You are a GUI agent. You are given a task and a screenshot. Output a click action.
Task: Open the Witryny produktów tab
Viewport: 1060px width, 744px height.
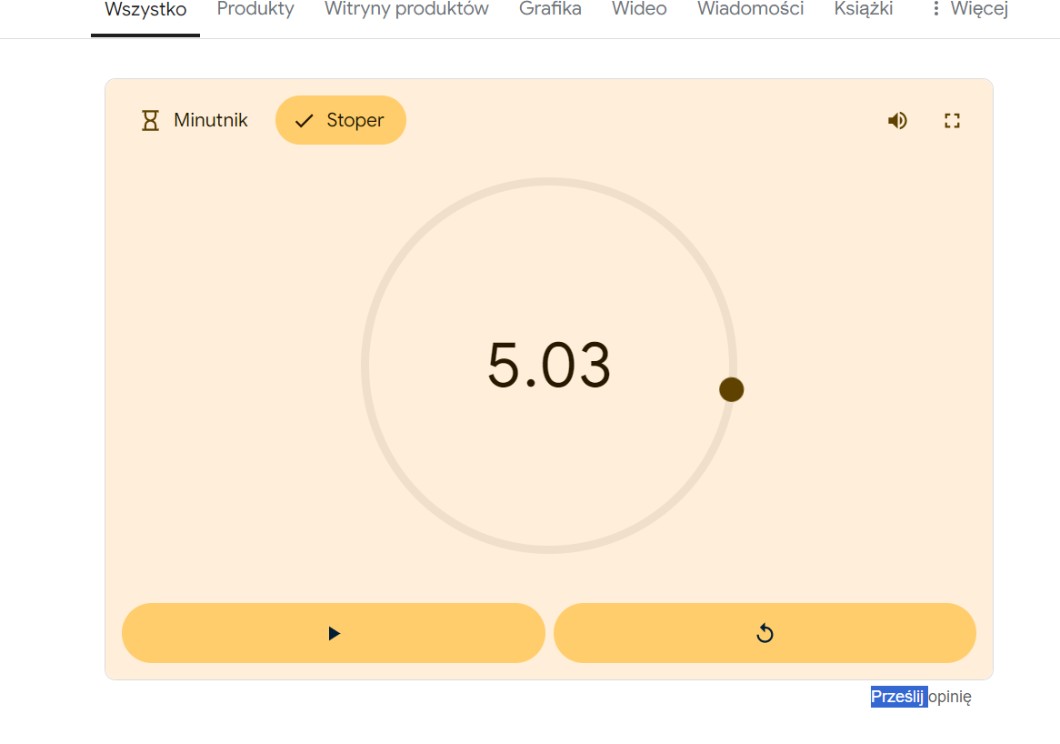pyautogui.click(x=406, y=10)
